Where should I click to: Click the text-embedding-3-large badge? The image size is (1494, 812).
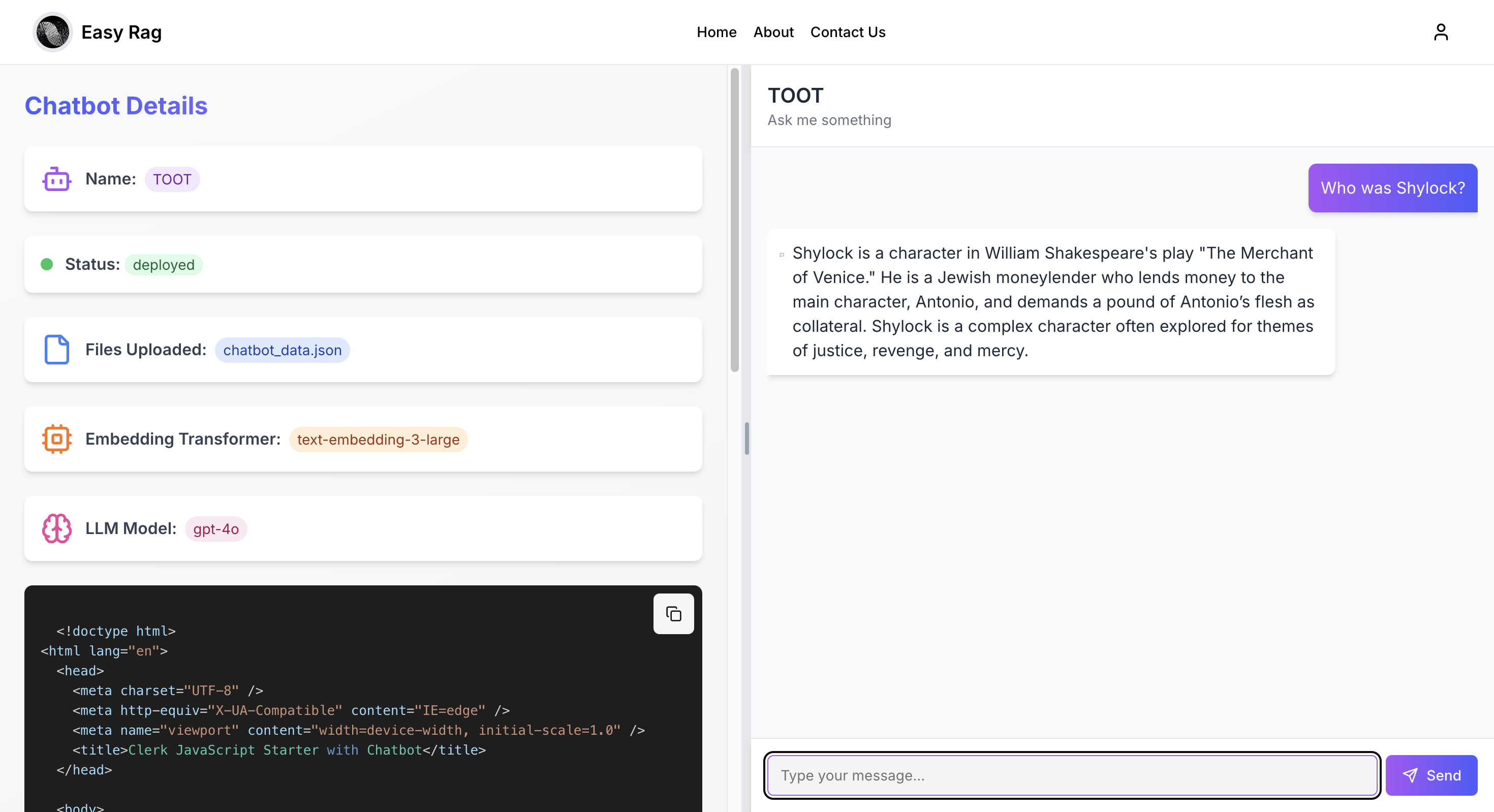click(x=378, y=440)
